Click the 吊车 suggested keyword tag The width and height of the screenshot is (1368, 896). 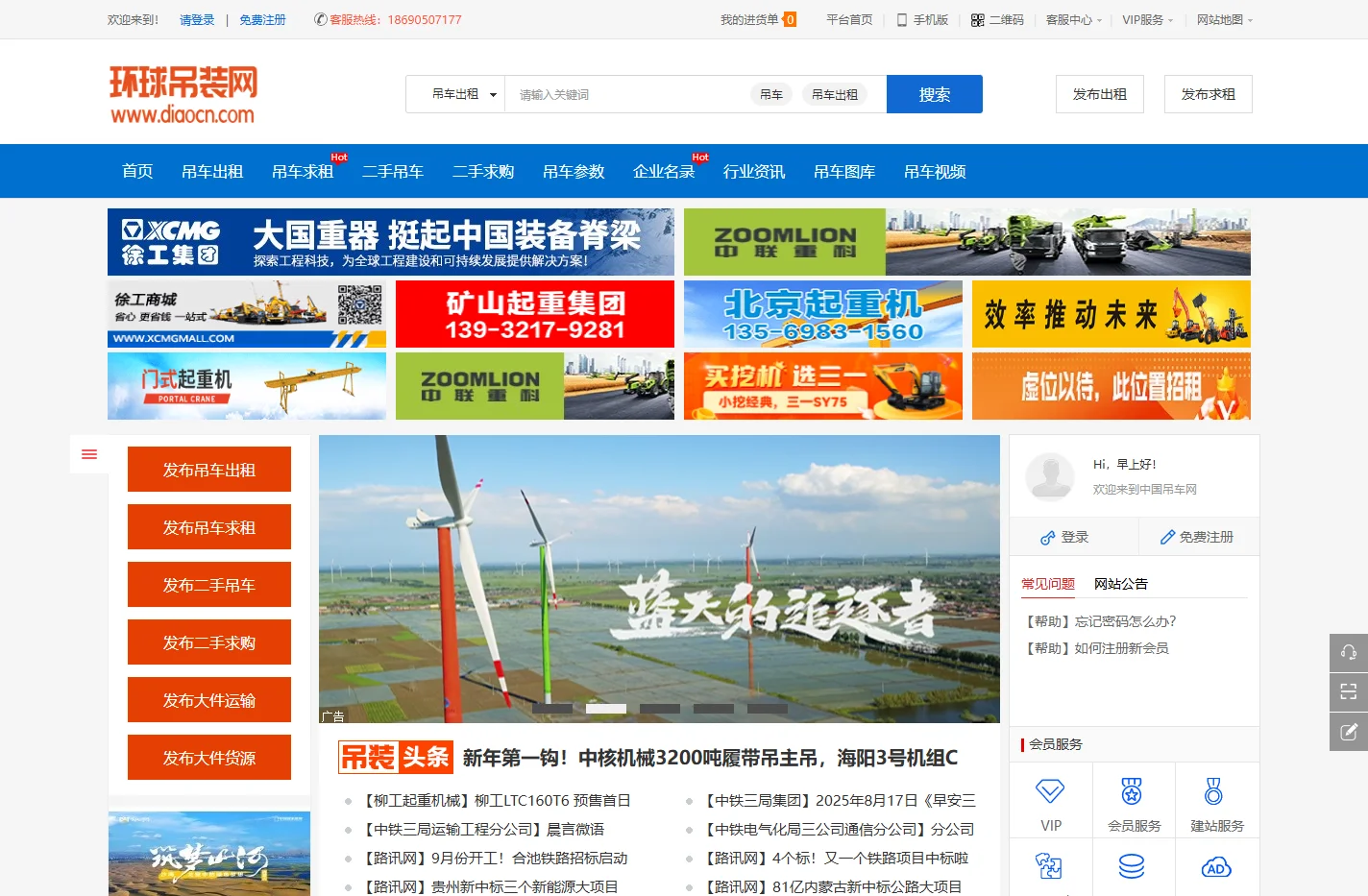pos(771,94)
